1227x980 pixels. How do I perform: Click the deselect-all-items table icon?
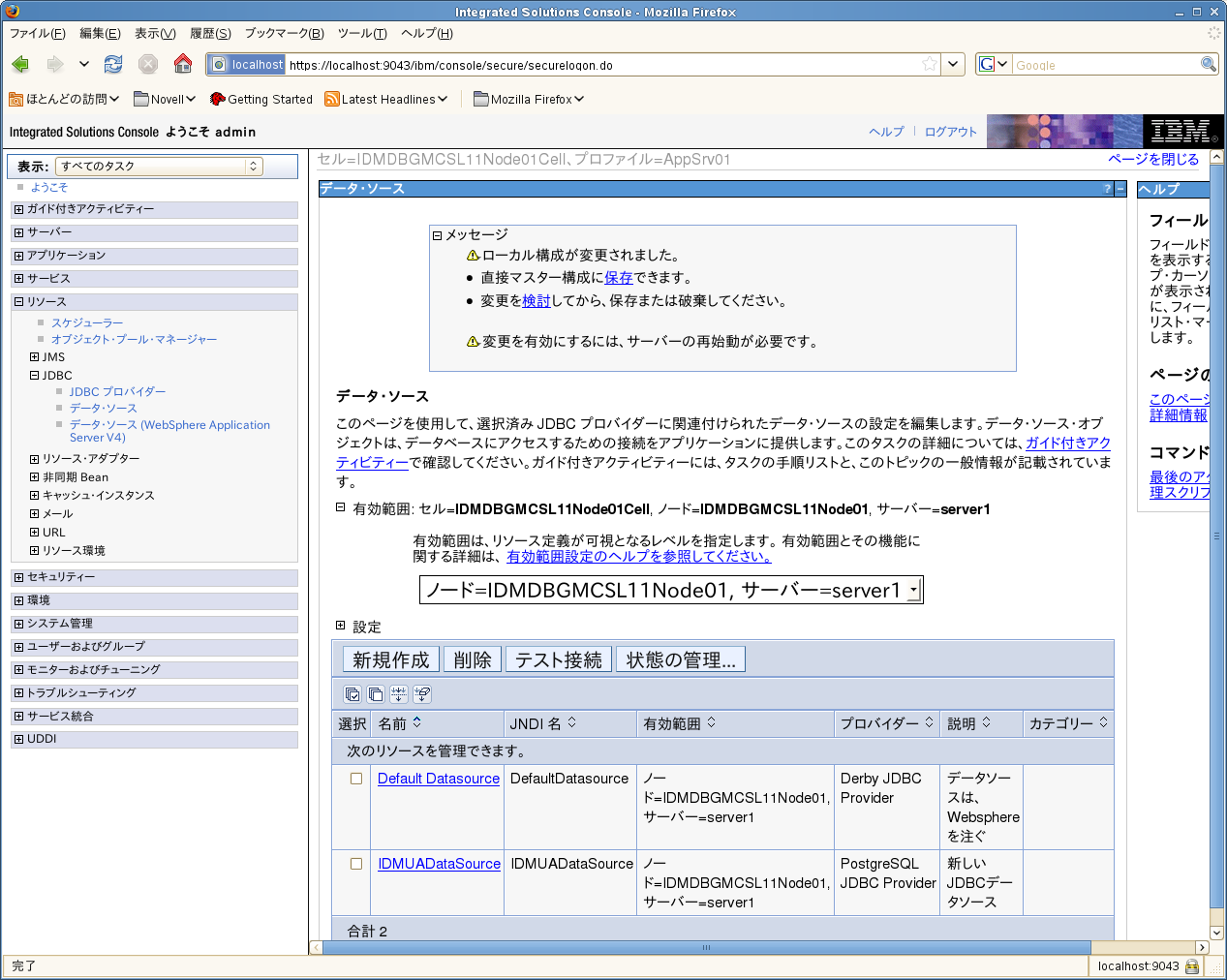[376, 694]
